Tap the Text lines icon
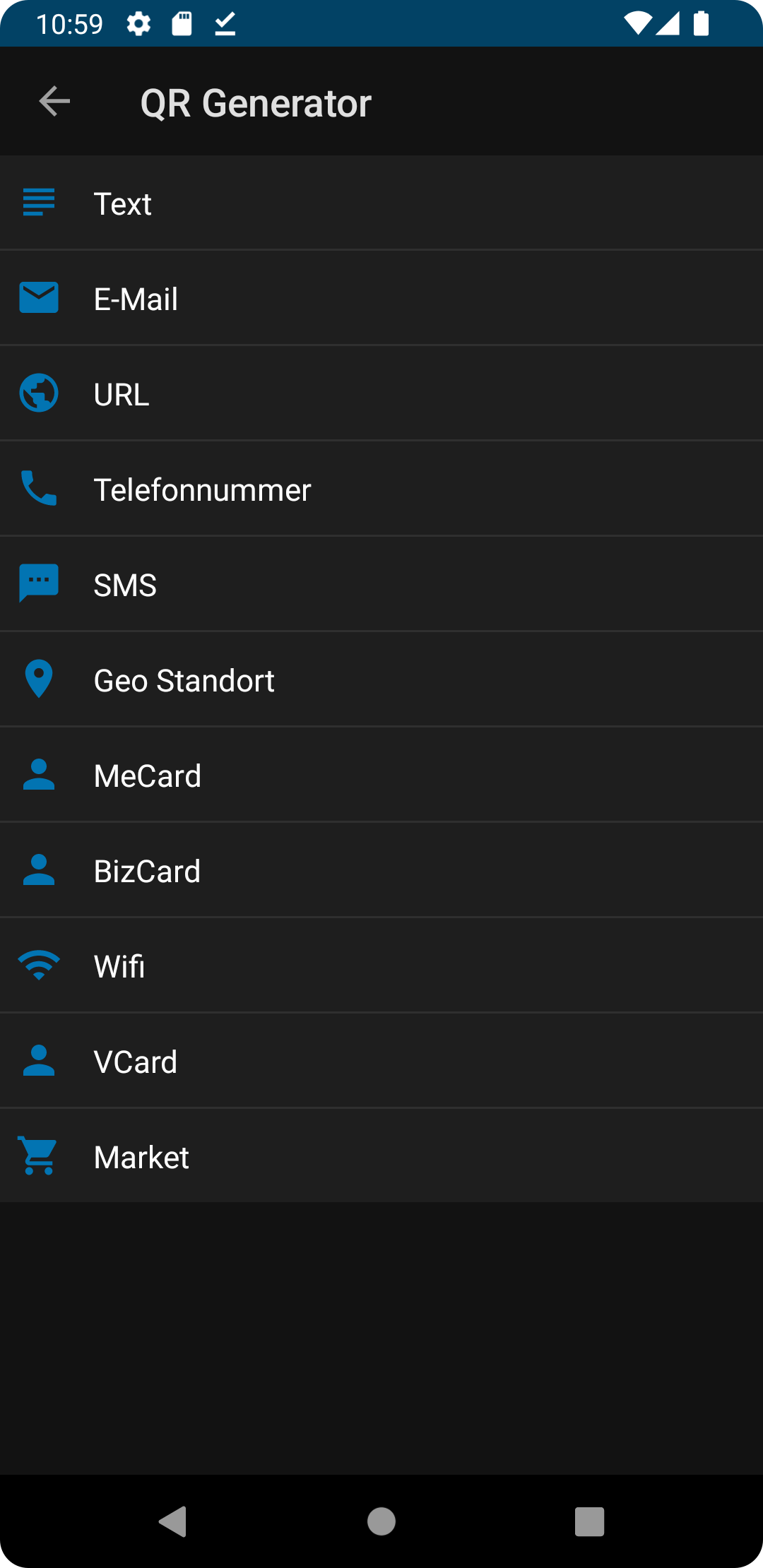 tap(39, 203)
